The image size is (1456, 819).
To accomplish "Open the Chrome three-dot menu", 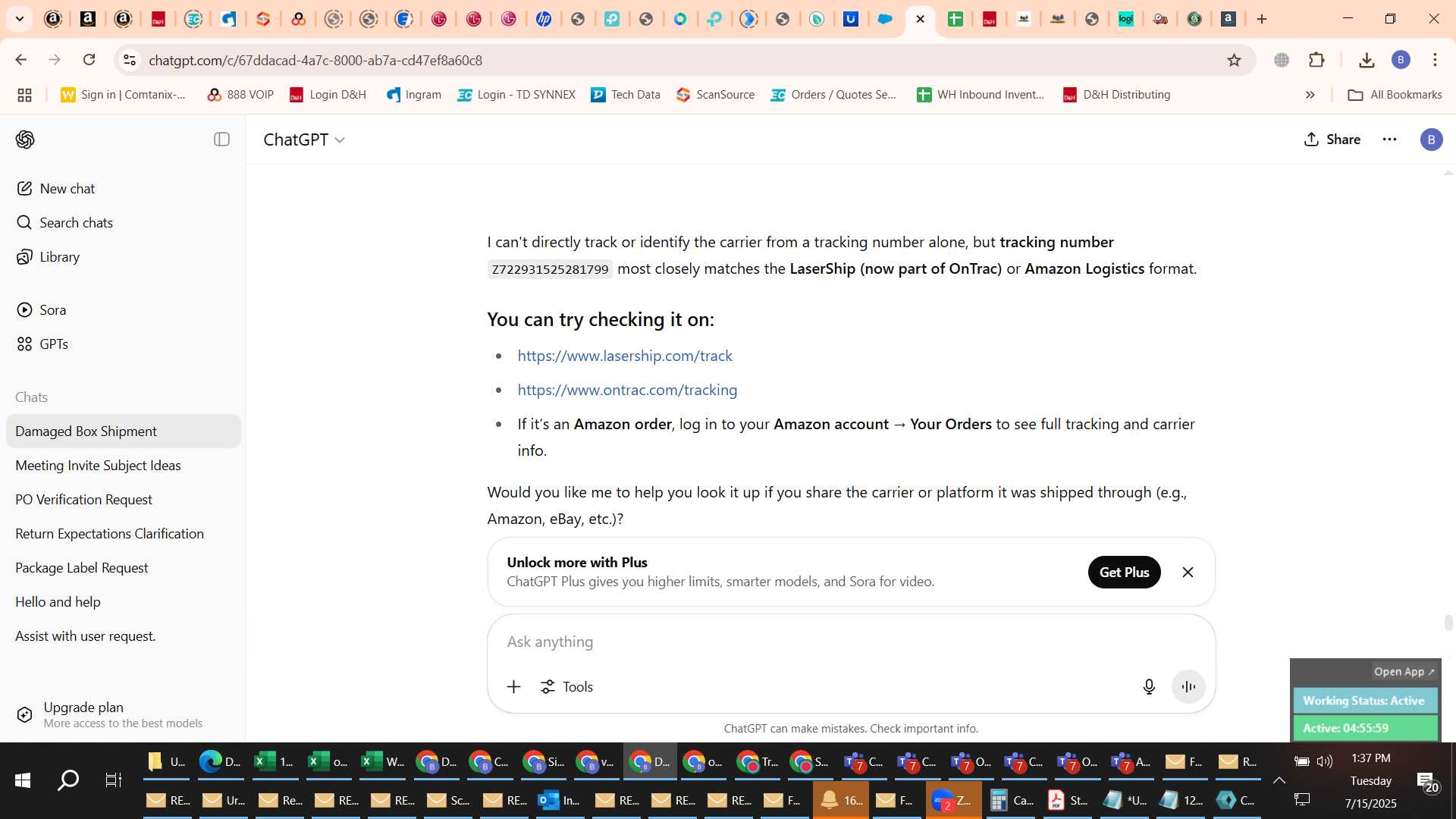I will point(1435,60).
